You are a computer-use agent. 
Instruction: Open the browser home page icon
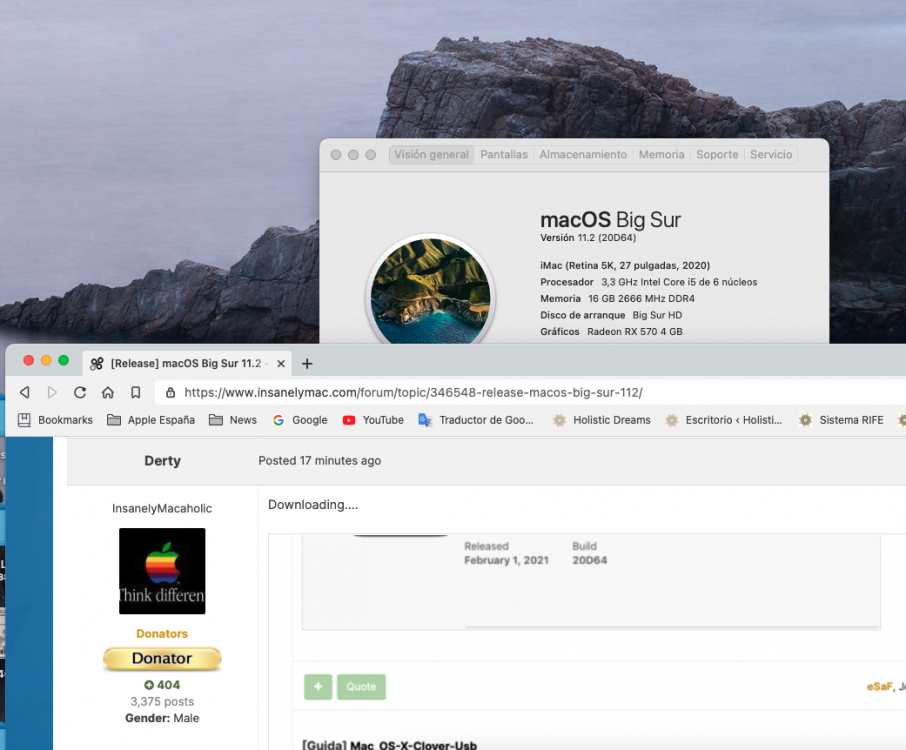pyautogui.click(x=107, y=393)
